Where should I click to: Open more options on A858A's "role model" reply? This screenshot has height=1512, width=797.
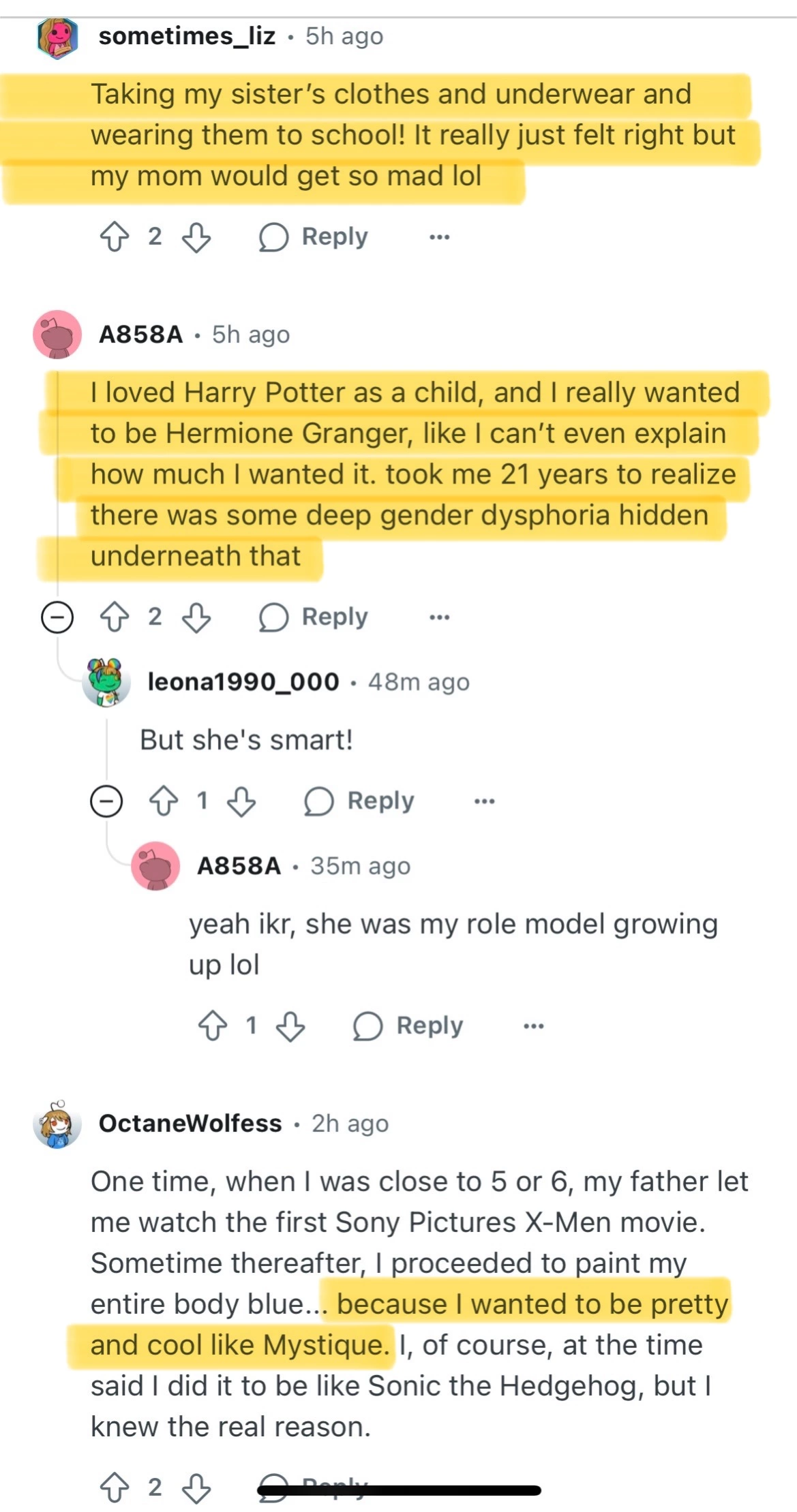[534, 1026]
